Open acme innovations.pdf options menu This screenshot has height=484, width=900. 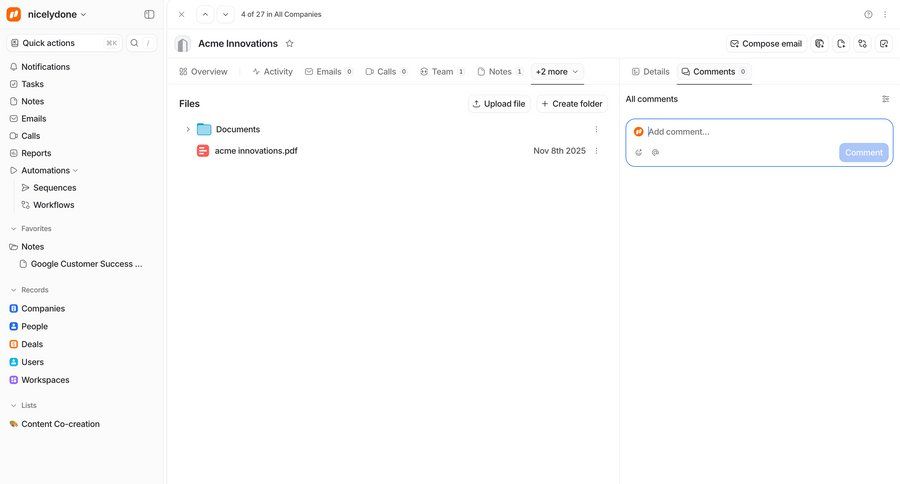(x=596, y=150)
